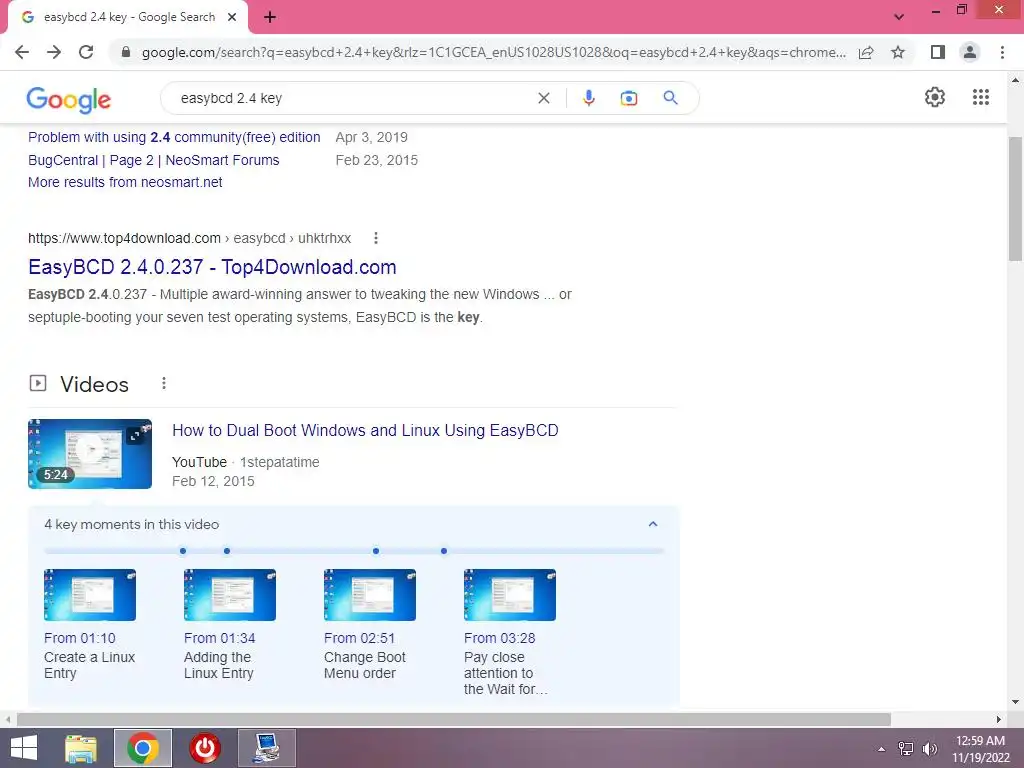Jump to timeline marker for 02:51
The width and height of the screenshot is (1024, 768).
[x=376, y=551]
